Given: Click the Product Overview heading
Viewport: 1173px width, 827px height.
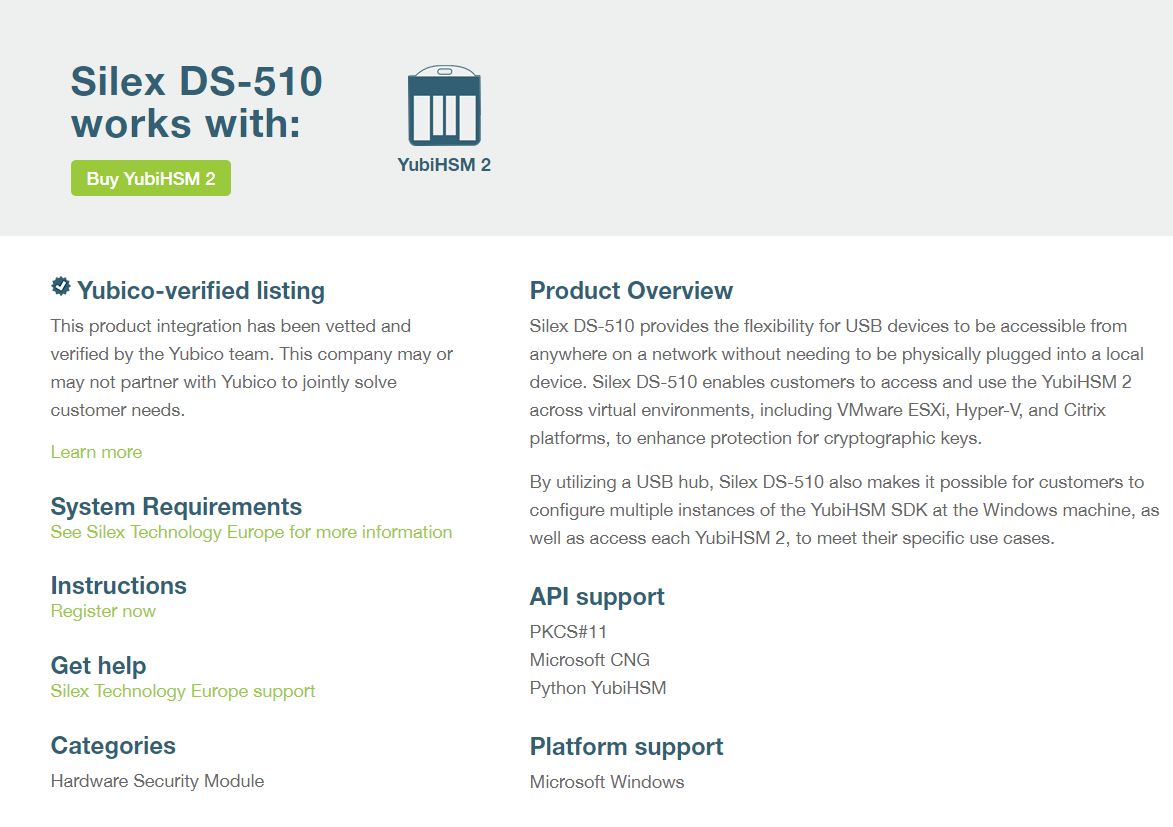Looking at the screenshot, I should 631,290.
